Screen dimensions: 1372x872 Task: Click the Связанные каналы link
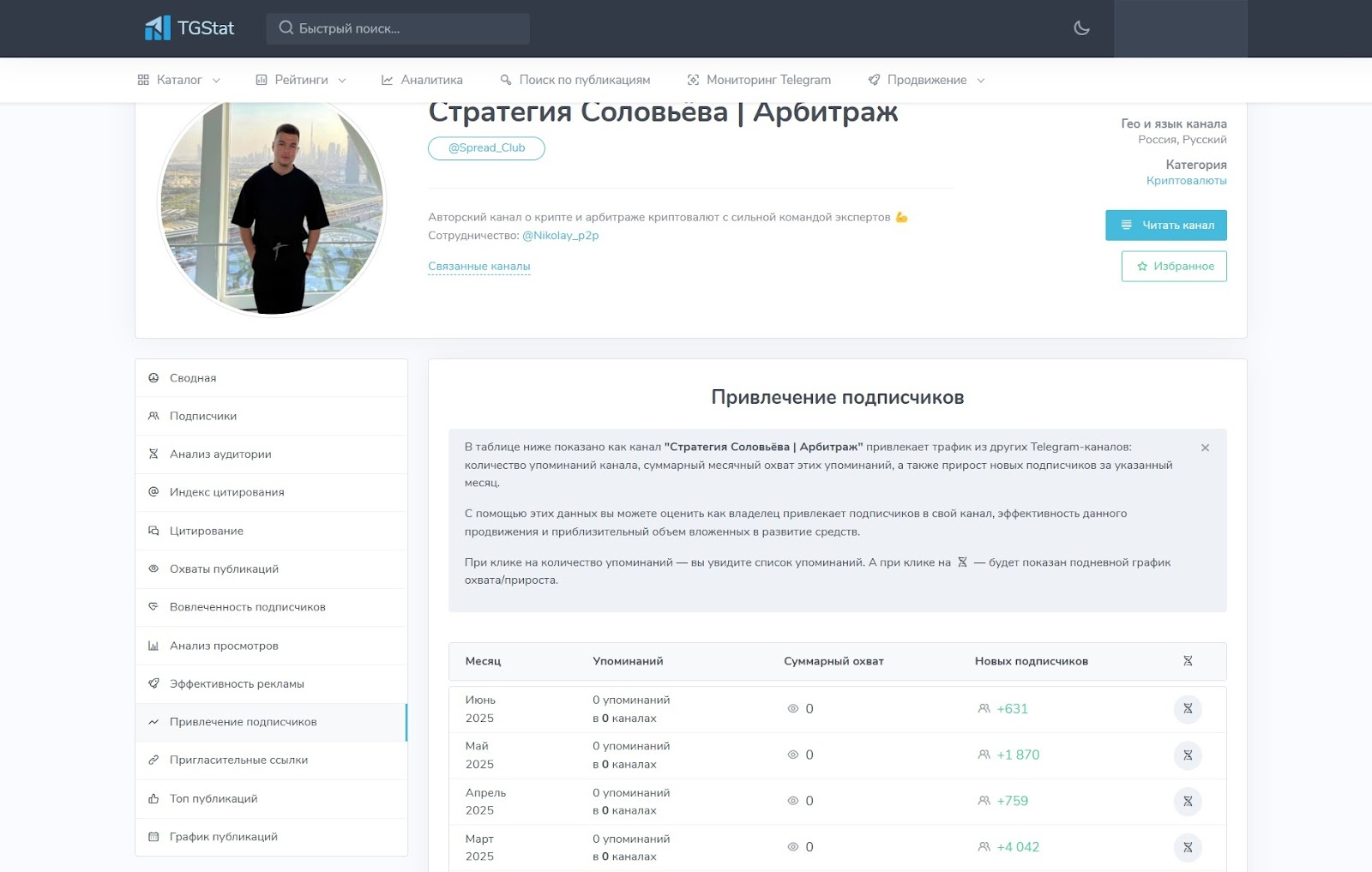pos(478,267)
